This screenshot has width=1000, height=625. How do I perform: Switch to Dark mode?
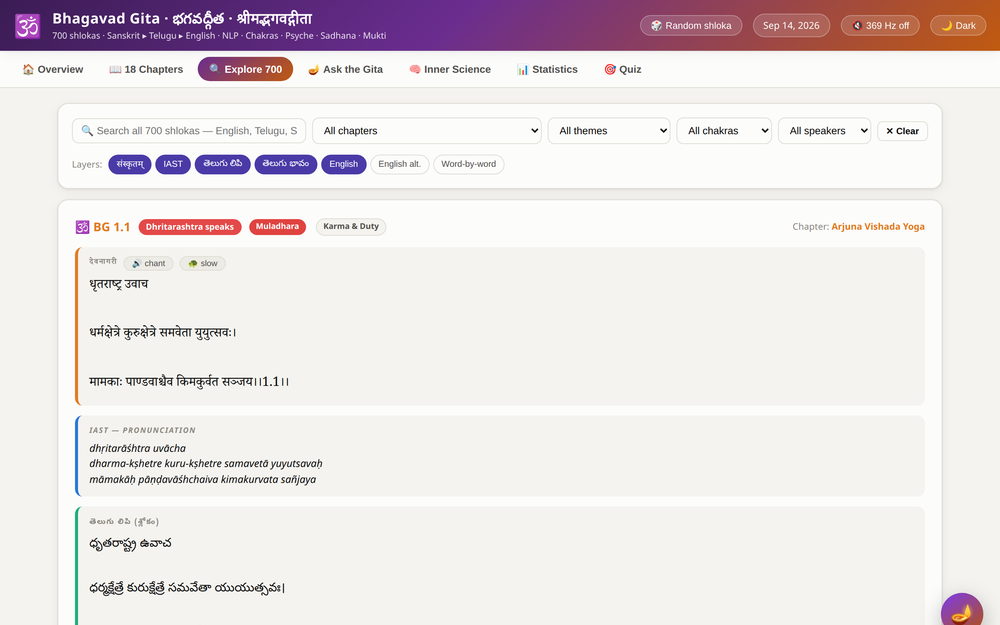(958, 26)
